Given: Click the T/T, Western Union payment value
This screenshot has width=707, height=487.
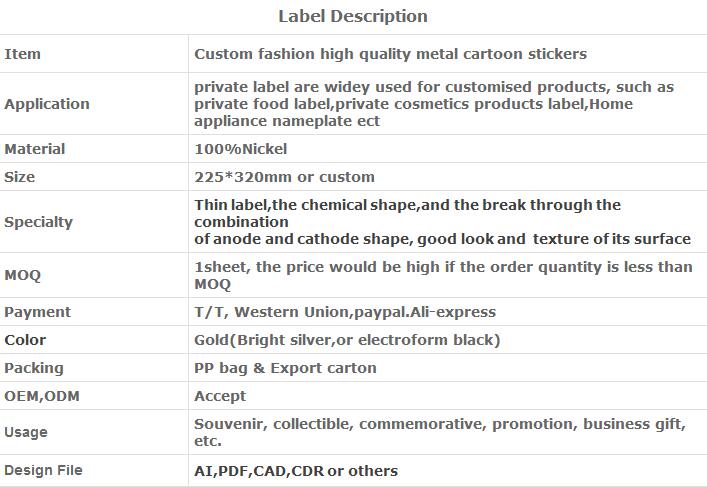Looking at the screenshot, I should [x=345, y=312].
